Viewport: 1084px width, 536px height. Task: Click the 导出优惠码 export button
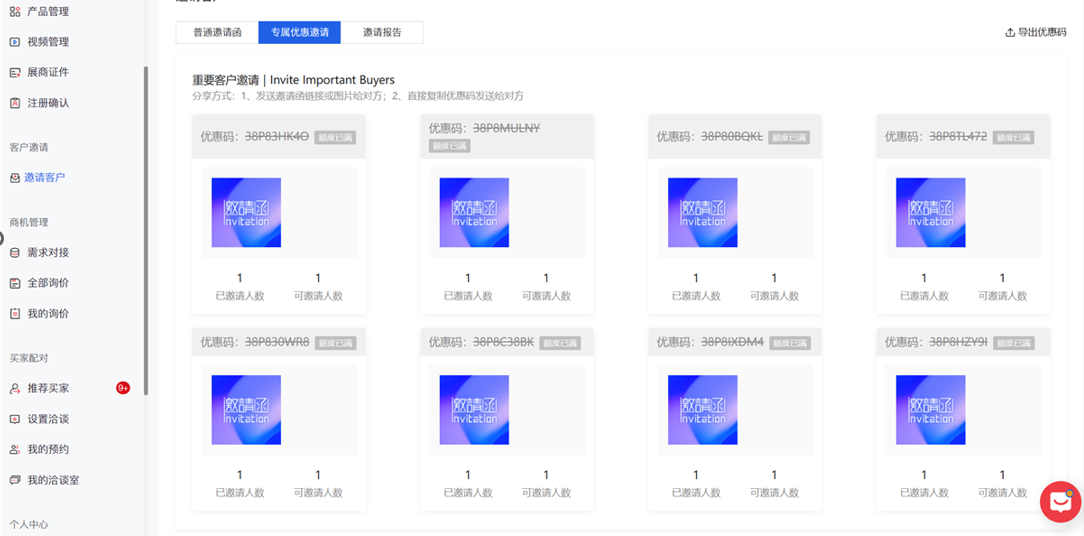[1036, 32]
